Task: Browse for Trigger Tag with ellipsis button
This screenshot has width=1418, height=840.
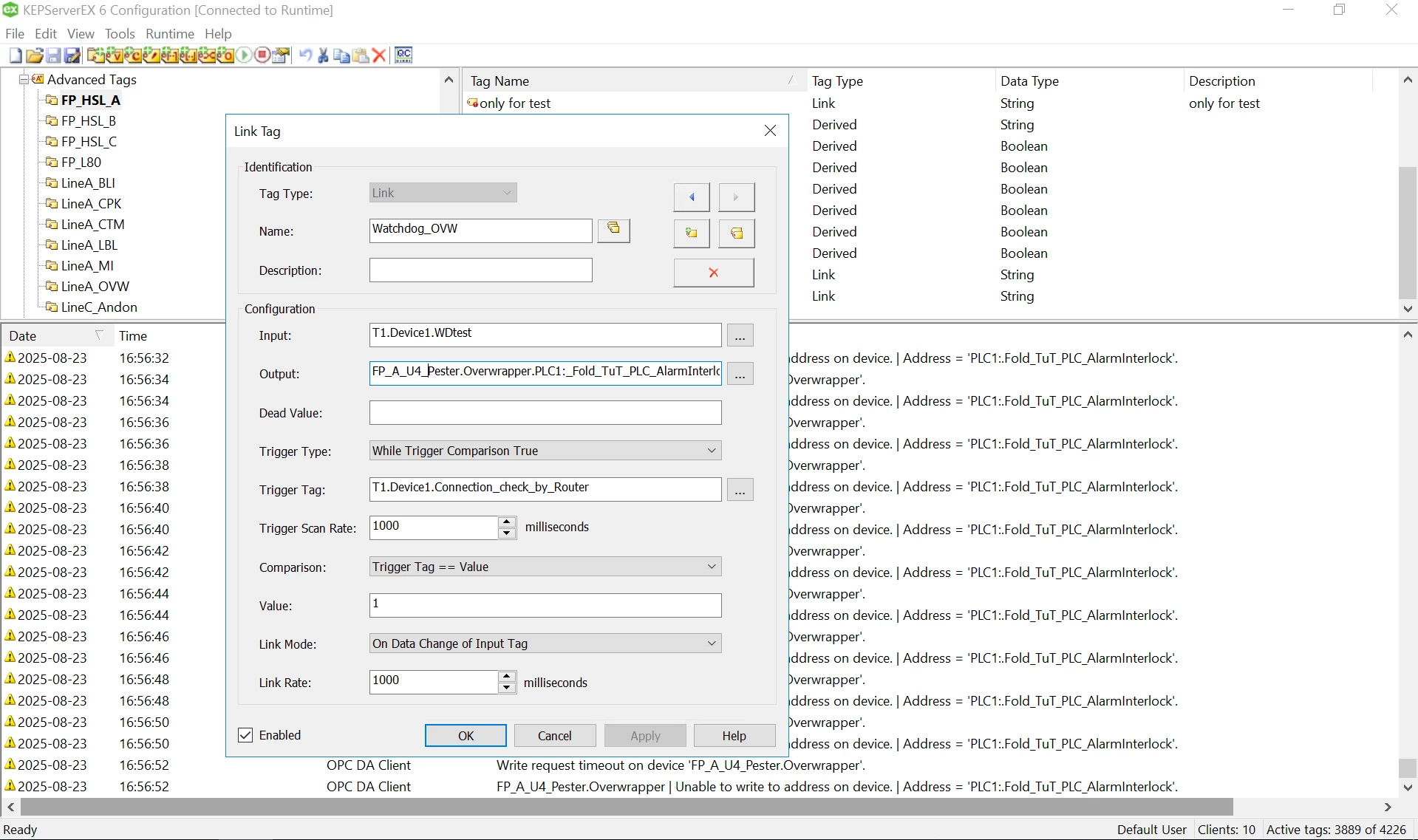Action: tap(740, 490)
